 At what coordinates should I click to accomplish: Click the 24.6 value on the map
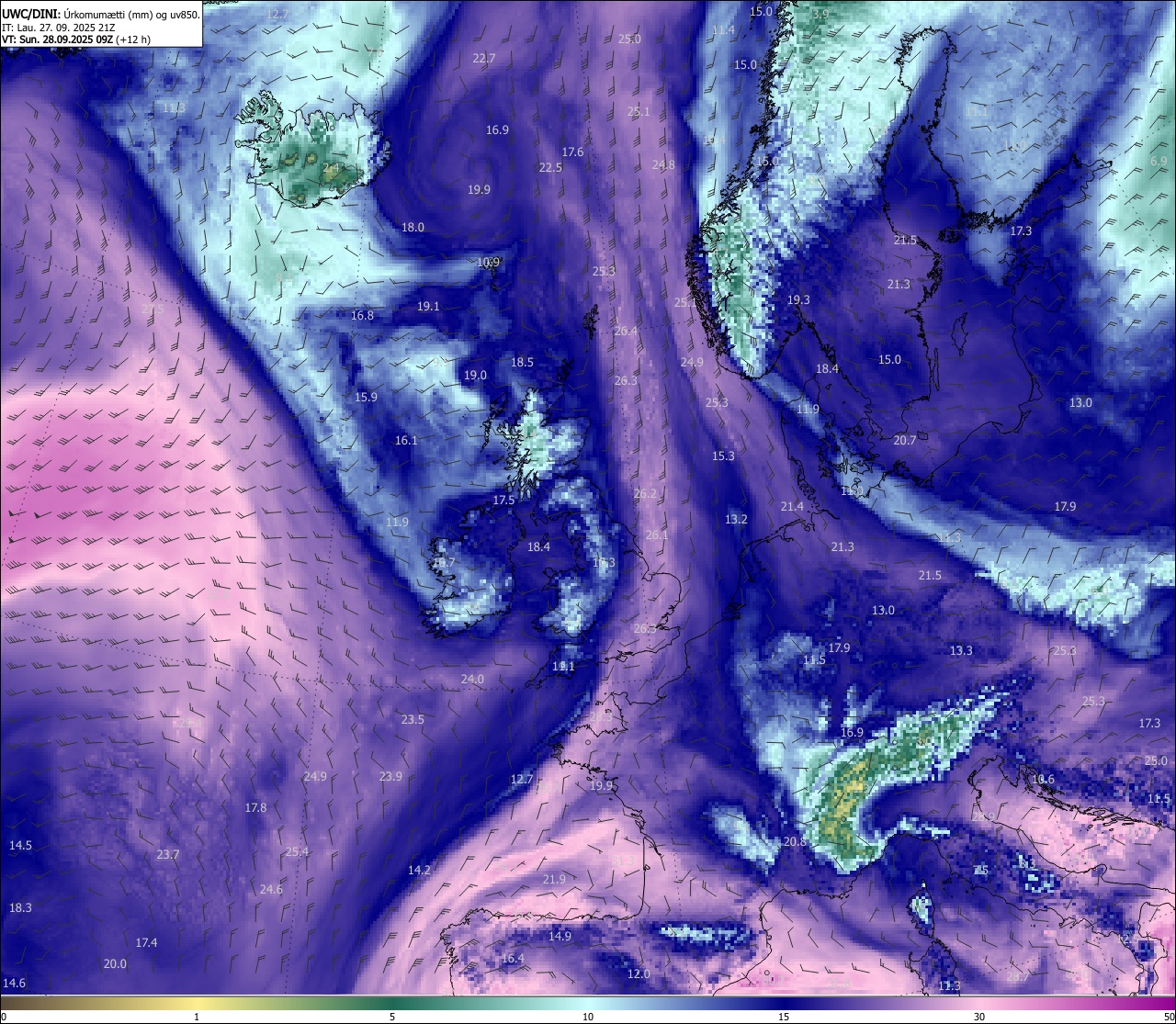coord(271,890)
